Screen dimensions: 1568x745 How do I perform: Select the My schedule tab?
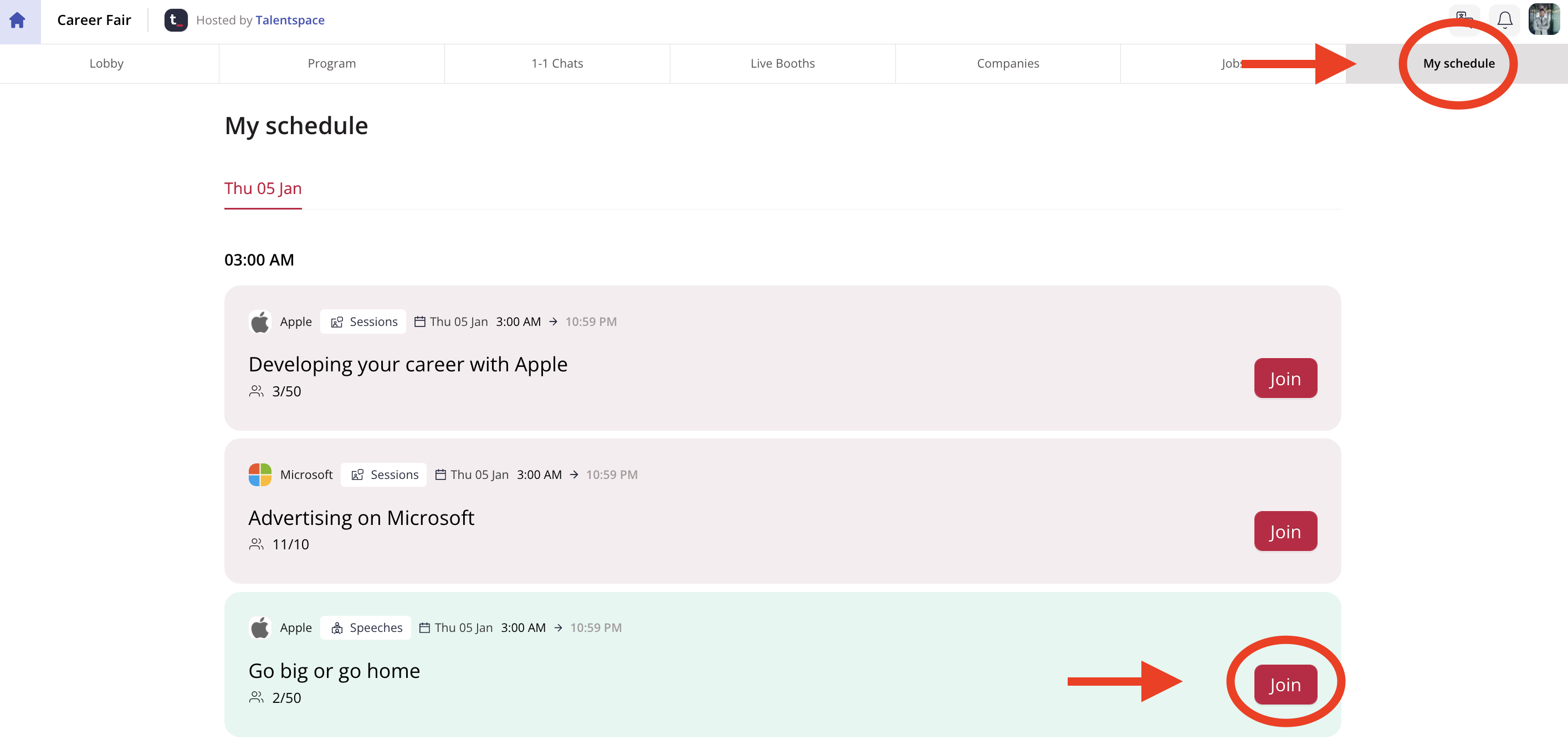[1458, 63]
